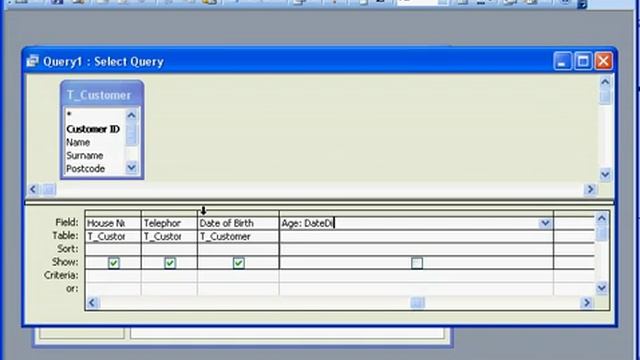This screenshot has height=360, width=640.
Task: Select Customer ID in T_Customer field list
Action: [93, 129]
